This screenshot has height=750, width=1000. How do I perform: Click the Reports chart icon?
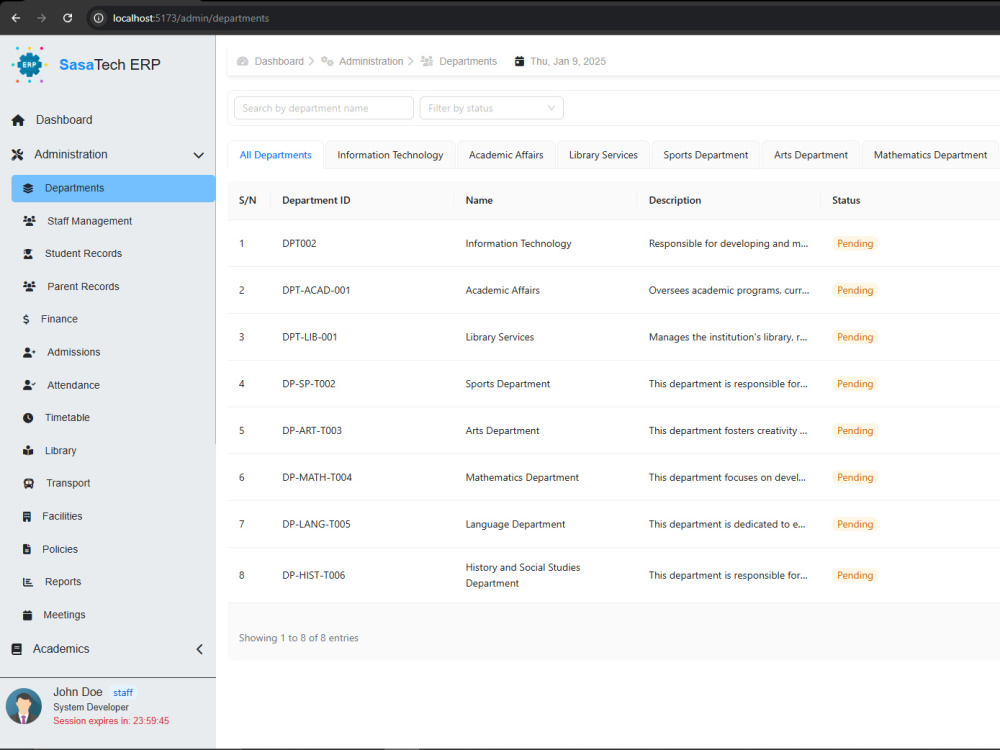[28, 582]
